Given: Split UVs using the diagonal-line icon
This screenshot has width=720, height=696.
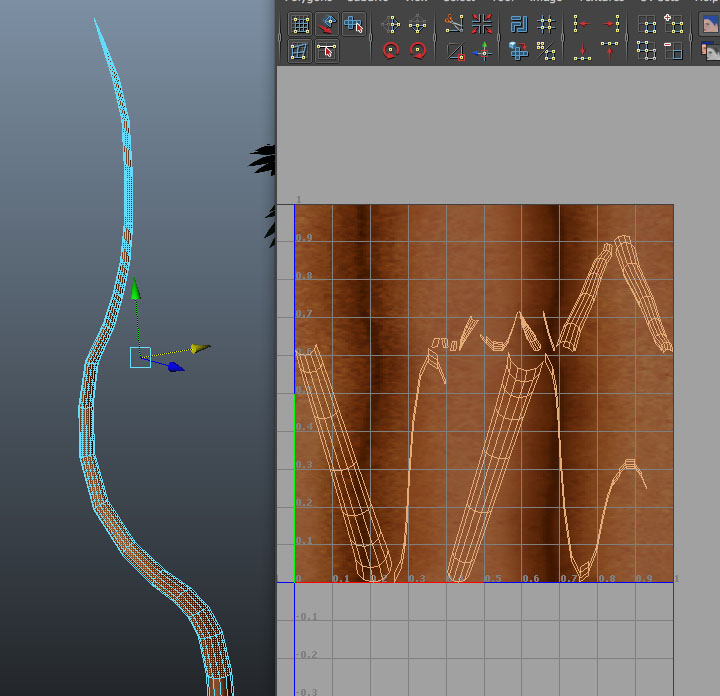Looking at the screenshot, I should click(456, 51).
